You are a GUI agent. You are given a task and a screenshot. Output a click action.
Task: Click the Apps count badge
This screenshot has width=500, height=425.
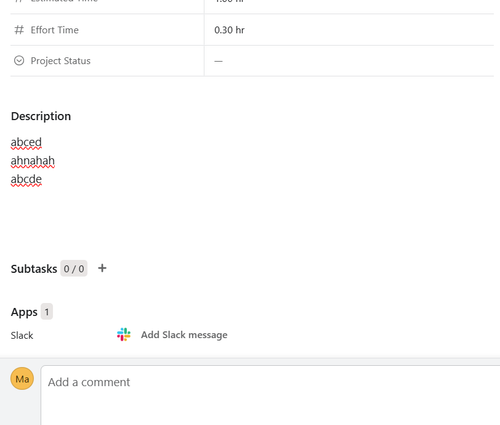(47, 312)
